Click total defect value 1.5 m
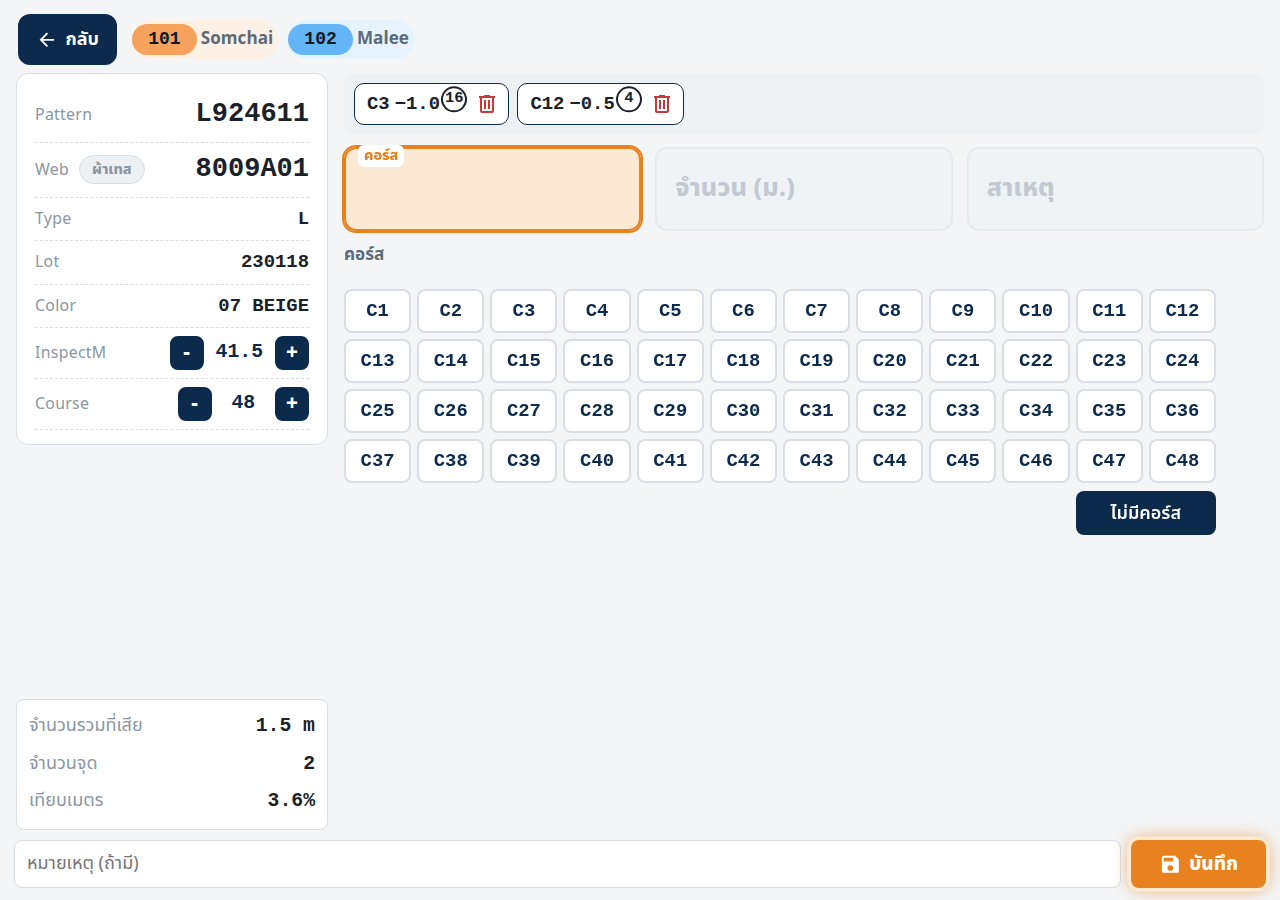 click(285, 726)
